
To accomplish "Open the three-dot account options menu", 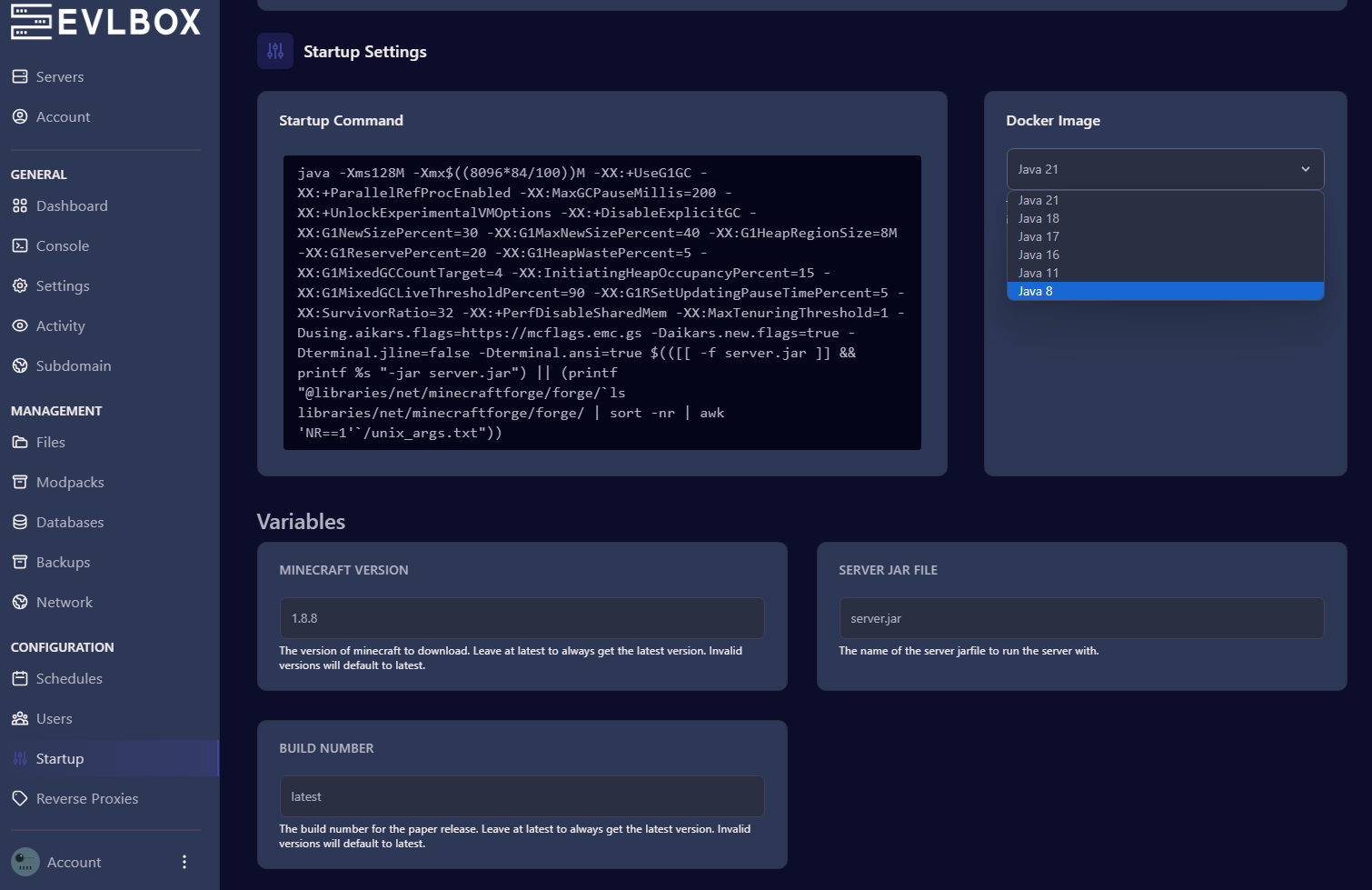I will [x=184, y=862].
